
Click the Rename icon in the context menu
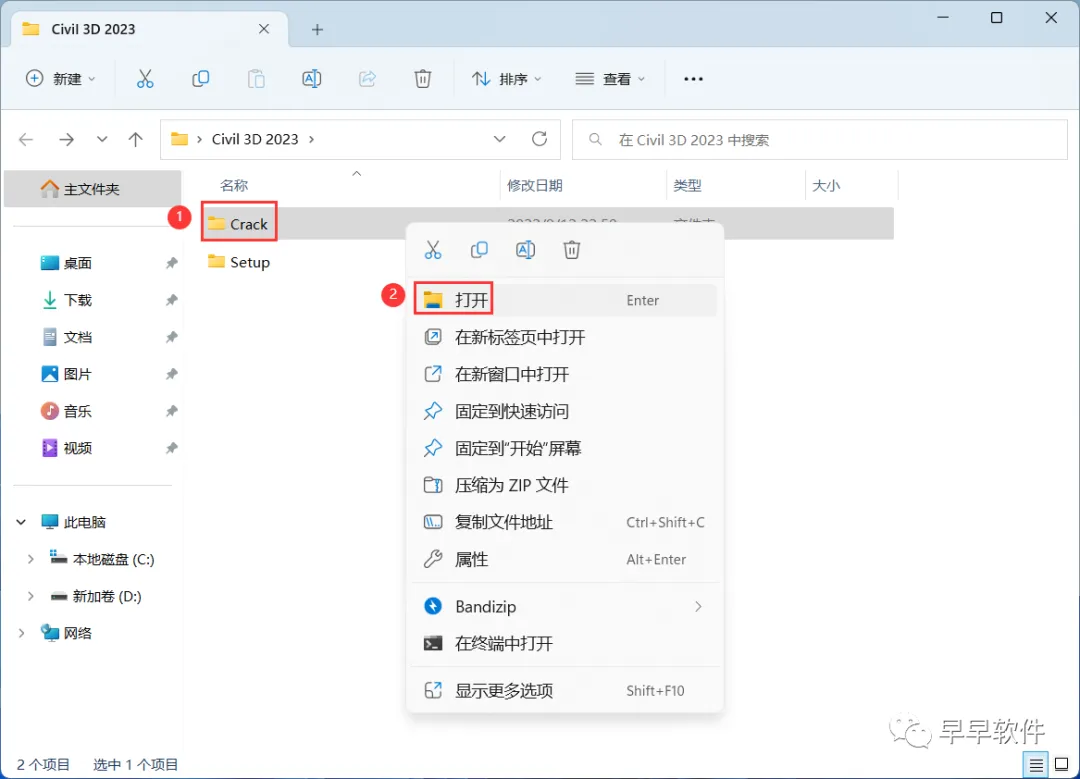(526, 249)
